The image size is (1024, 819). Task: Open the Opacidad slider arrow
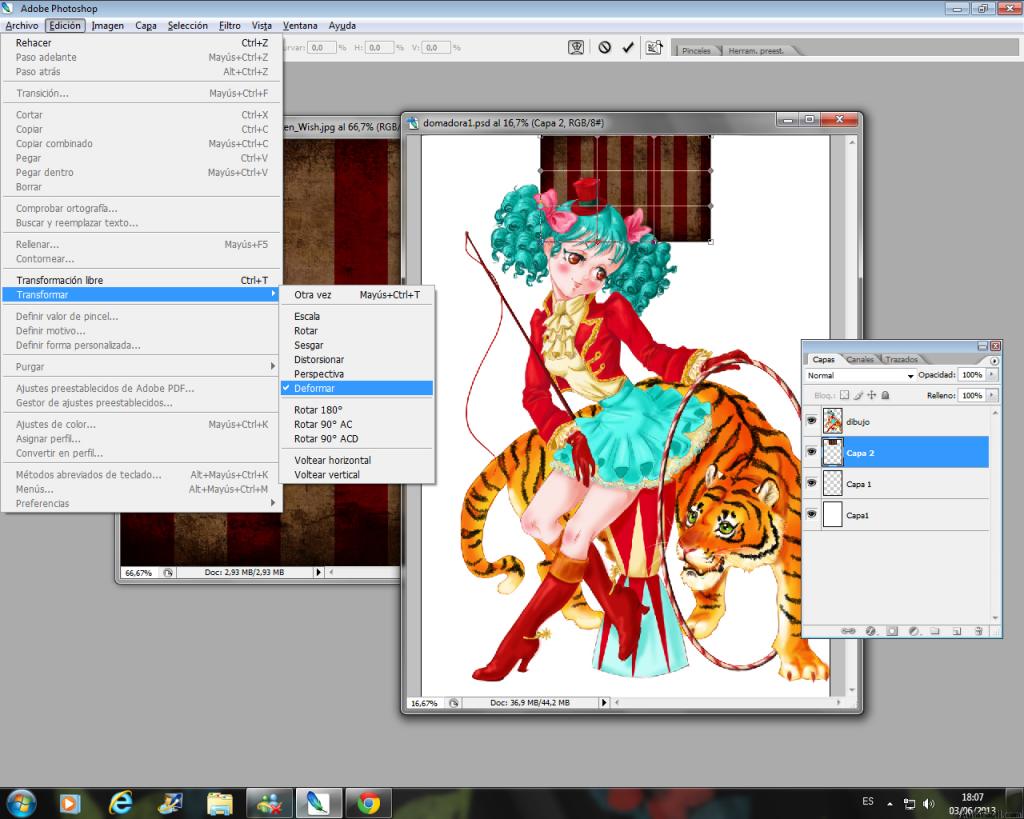click(992, 375)
